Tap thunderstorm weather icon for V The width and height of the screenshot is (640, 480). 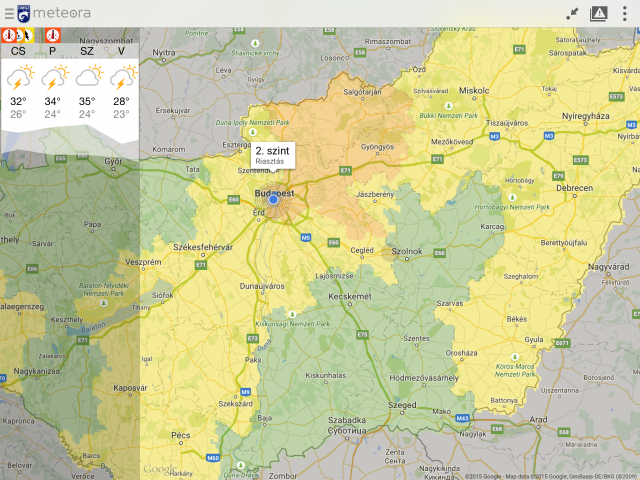pos(123,77)
